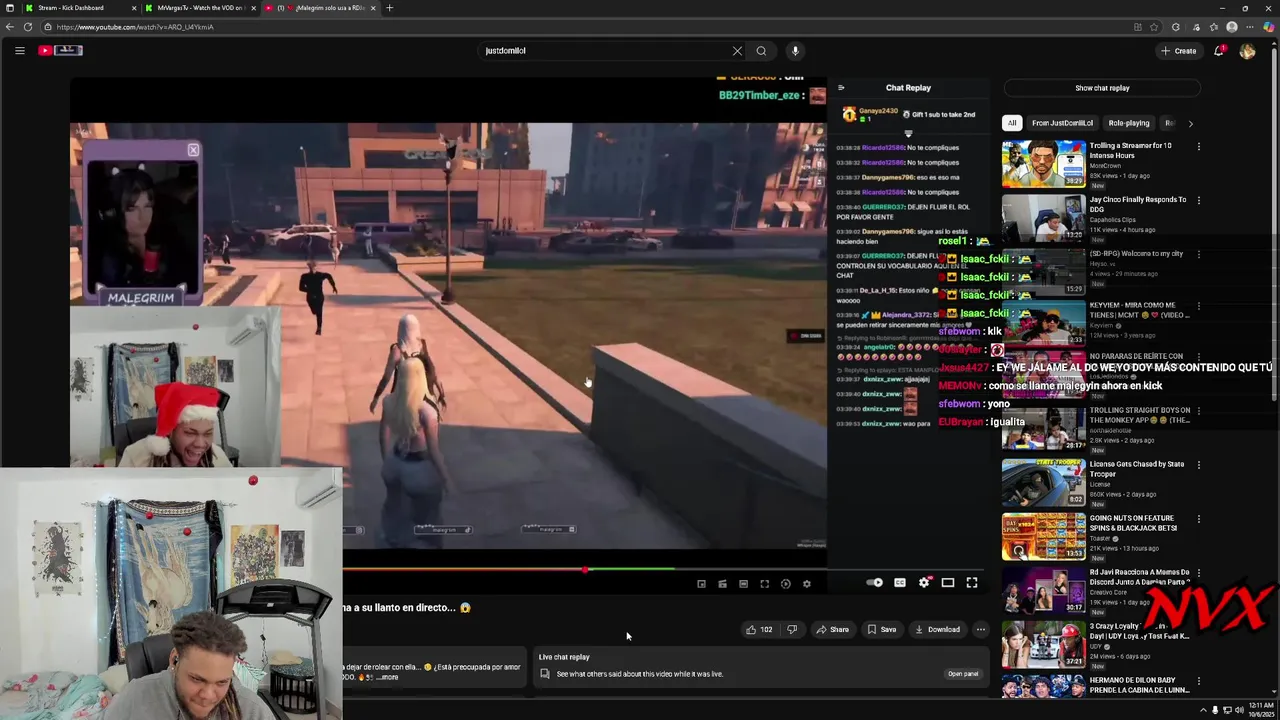The height and width of the screenshot is (720, 1280).
Task: Open options for Trolling a Streamer video
Action: point(1198,146)
